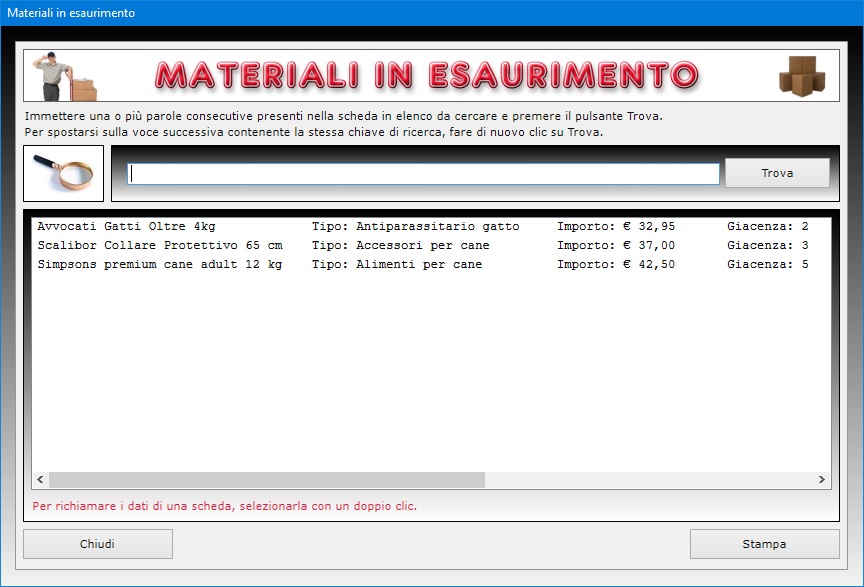Click 'Giacenza: 5' value
The height and width of the screenshot is (587, 864).
[768, 265]
